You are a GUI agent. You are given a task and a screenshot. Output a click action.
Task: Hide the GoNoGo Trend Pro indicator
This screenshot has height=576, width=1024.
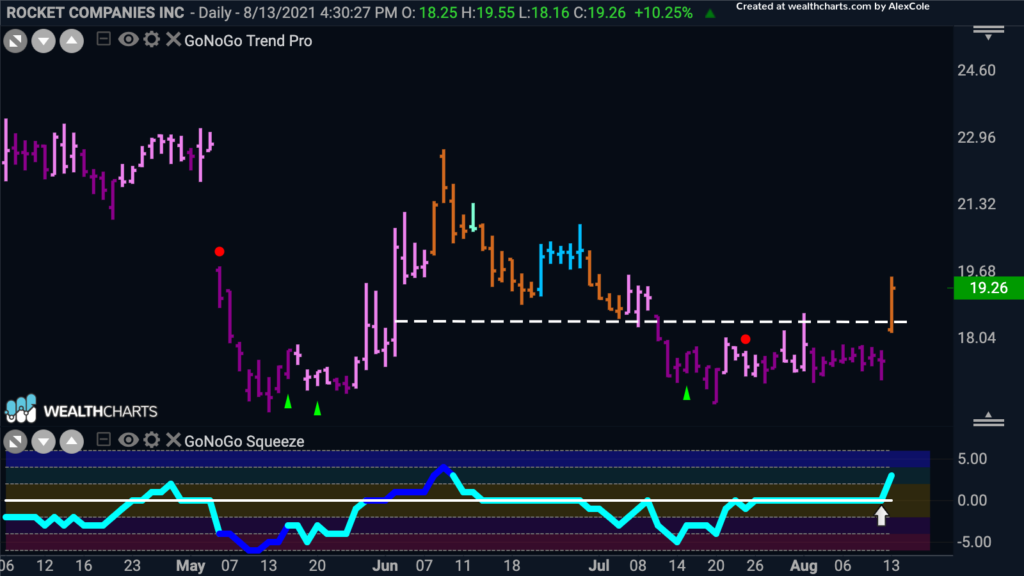[x=128, y=40]
